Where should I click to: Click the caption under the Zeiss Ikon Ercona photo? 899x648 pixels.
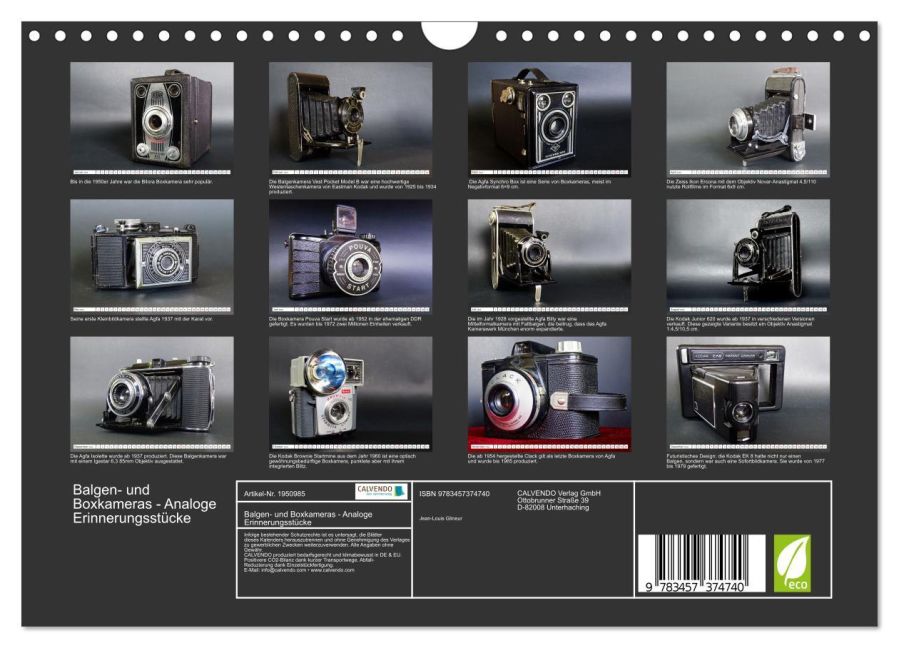tap(741, 184)
